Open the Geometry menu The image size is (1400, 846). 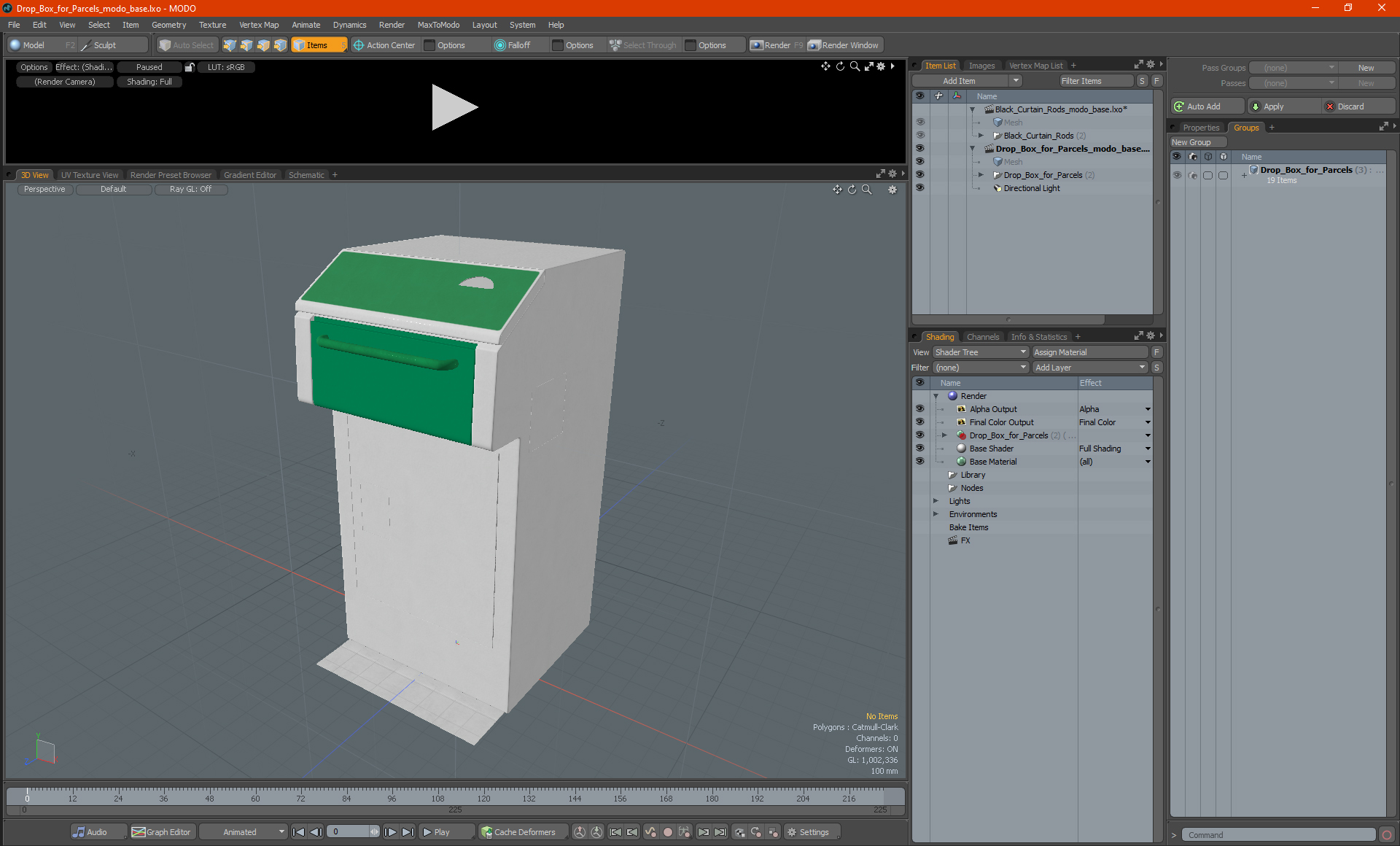click(168, 25)
